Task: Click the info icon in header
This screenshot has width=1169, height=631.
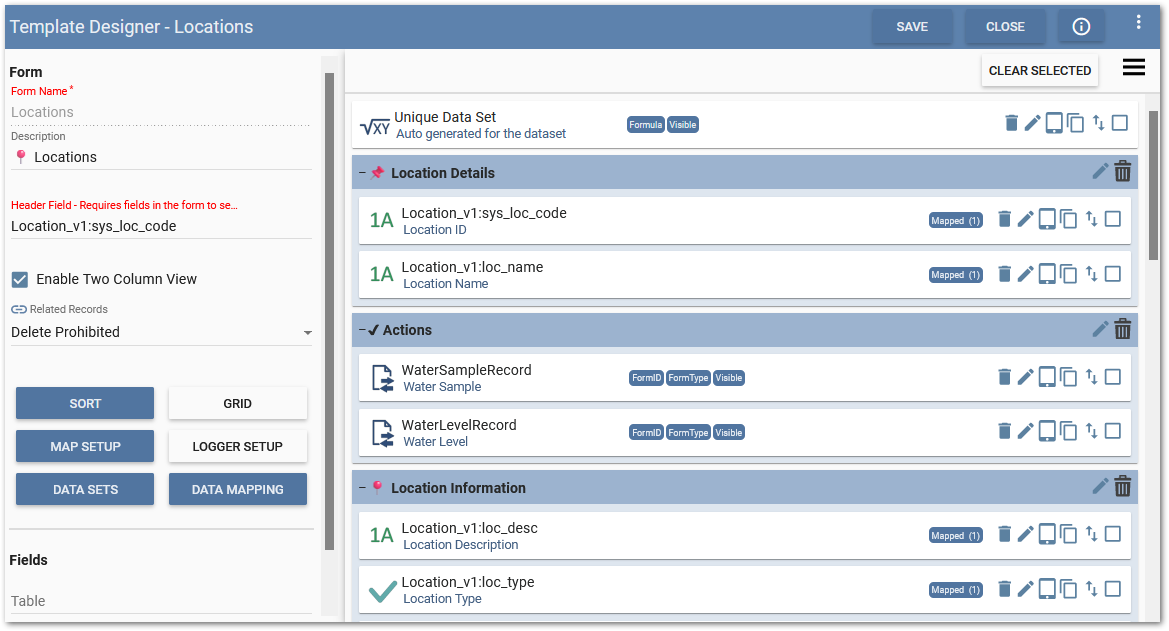Action: (x=1081, y=27)
